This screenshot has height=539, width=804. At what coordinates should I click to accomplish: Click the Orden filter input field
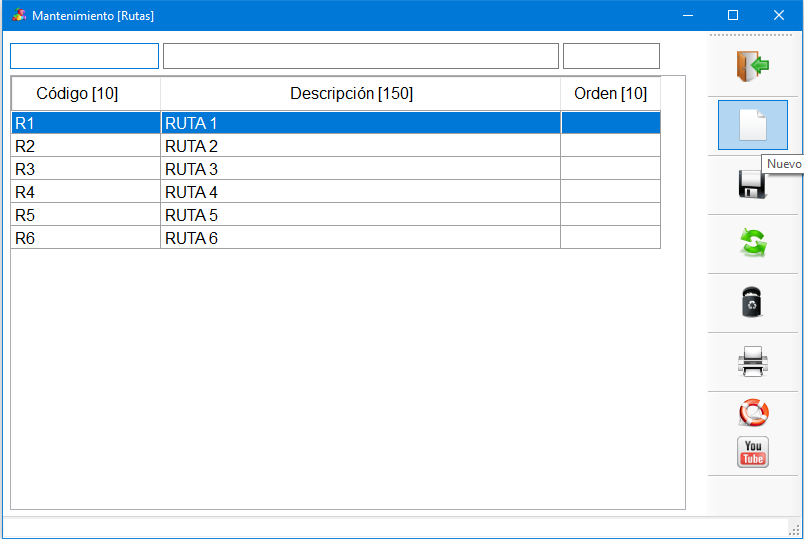click(x=611, y=56)
